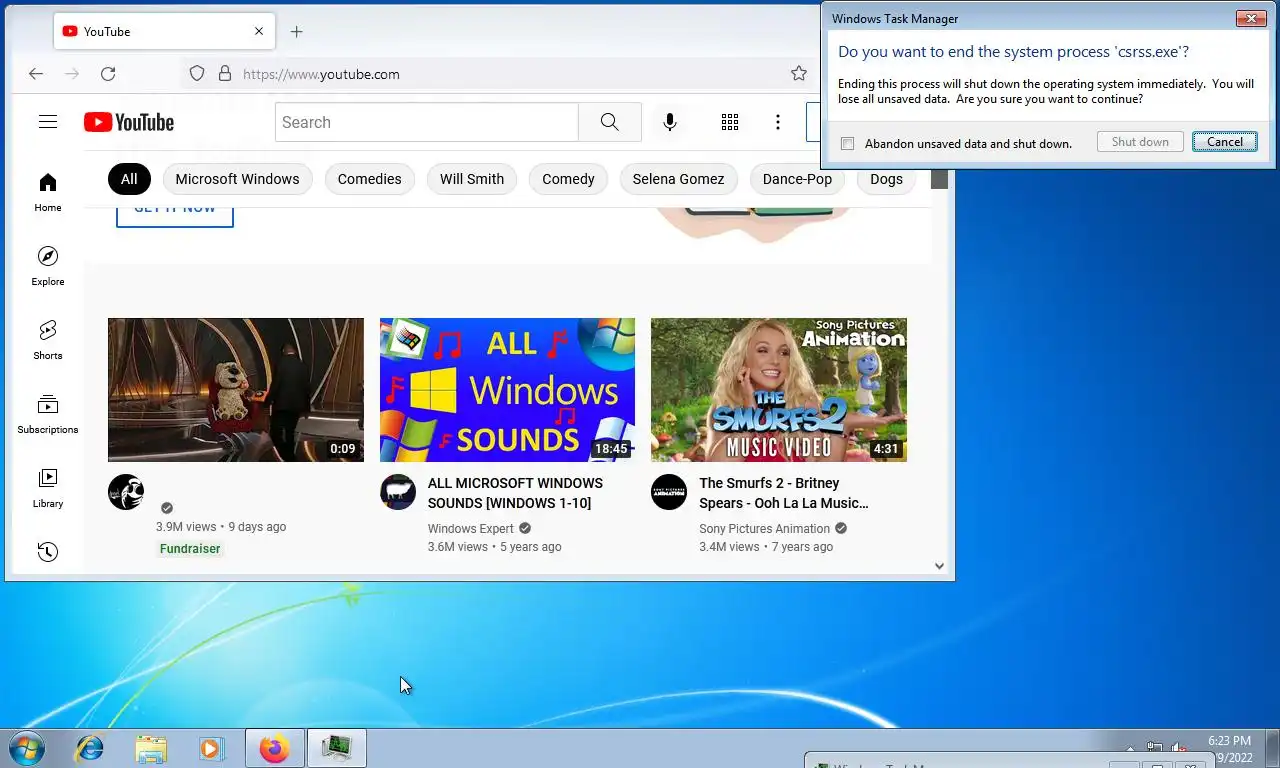Select the Dogs chip
Screen dimensions: 1280x768
[x=886, y=179]
